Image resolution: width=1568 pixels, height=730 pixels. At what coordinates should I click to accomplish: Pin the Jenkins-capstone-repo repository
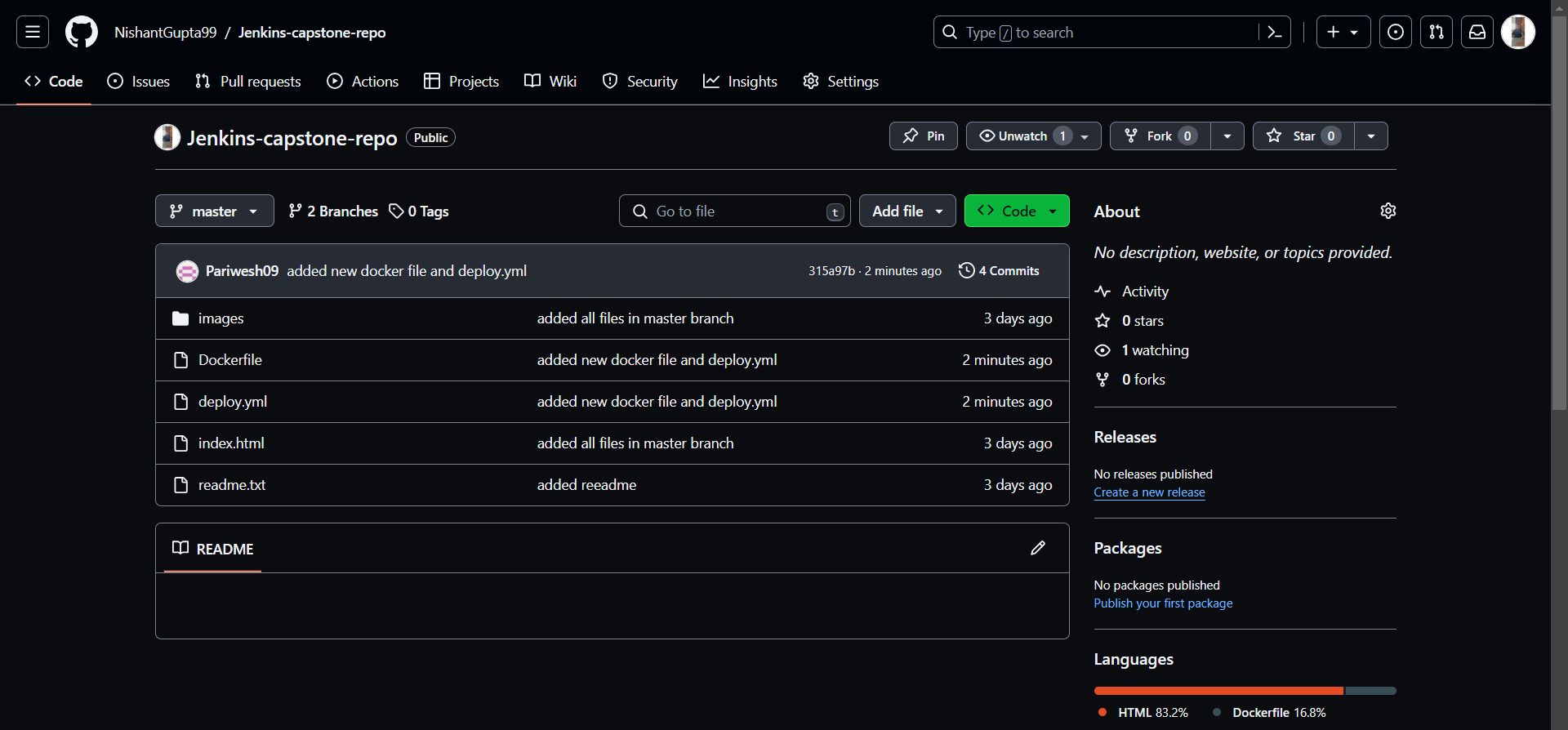point(924,136)
